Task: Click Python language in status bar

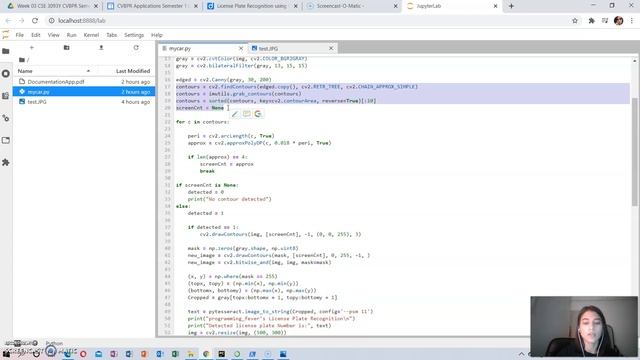Action: [54, 343]
